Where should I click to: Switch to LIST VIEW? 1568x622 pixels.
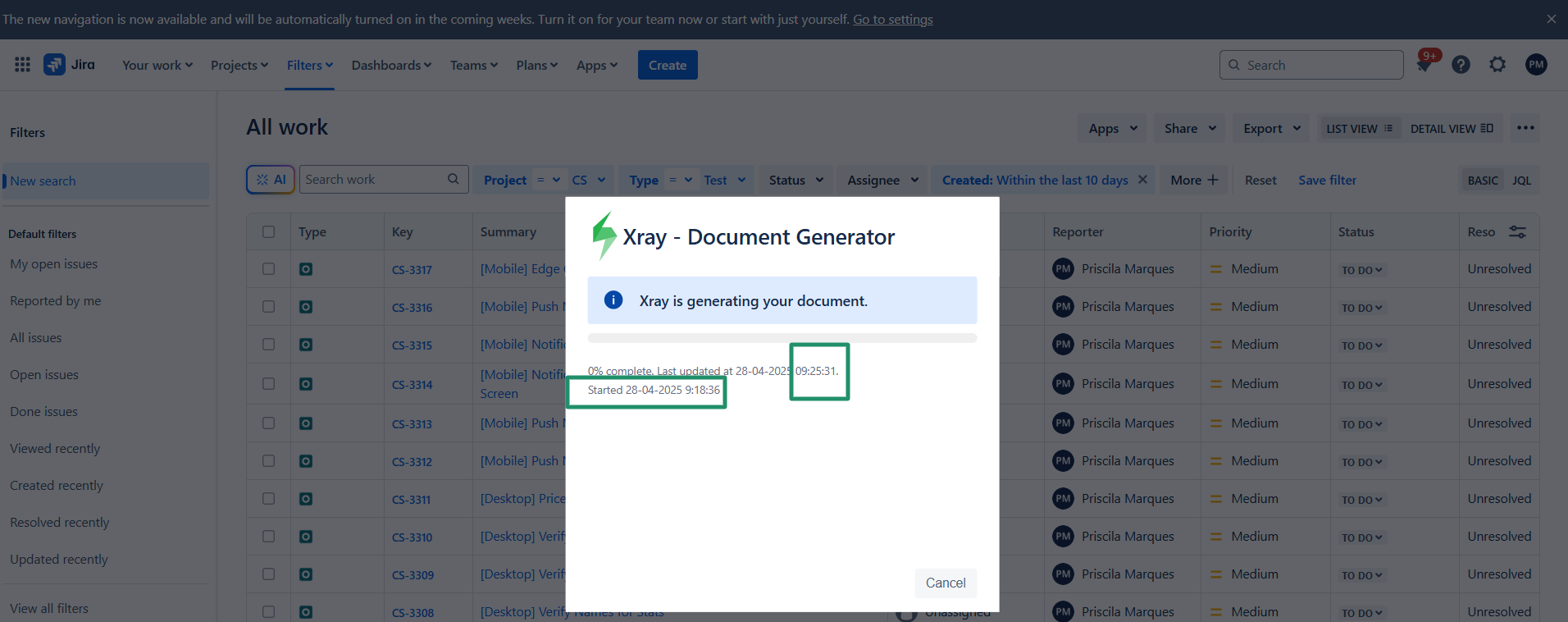[1359, 129]
